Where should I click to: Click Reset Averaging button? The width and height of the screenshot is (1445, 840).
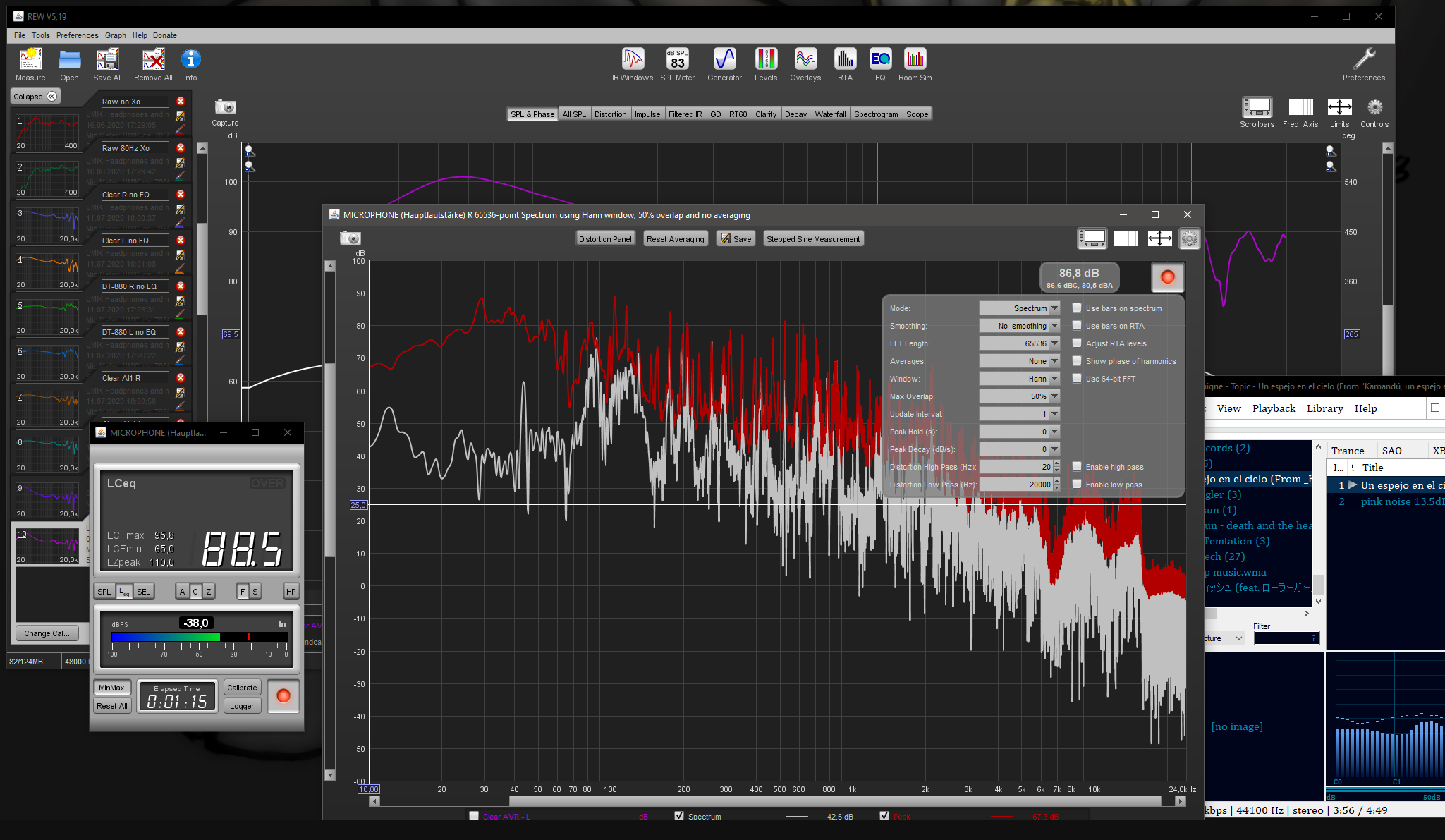click(x=675, y=239)
